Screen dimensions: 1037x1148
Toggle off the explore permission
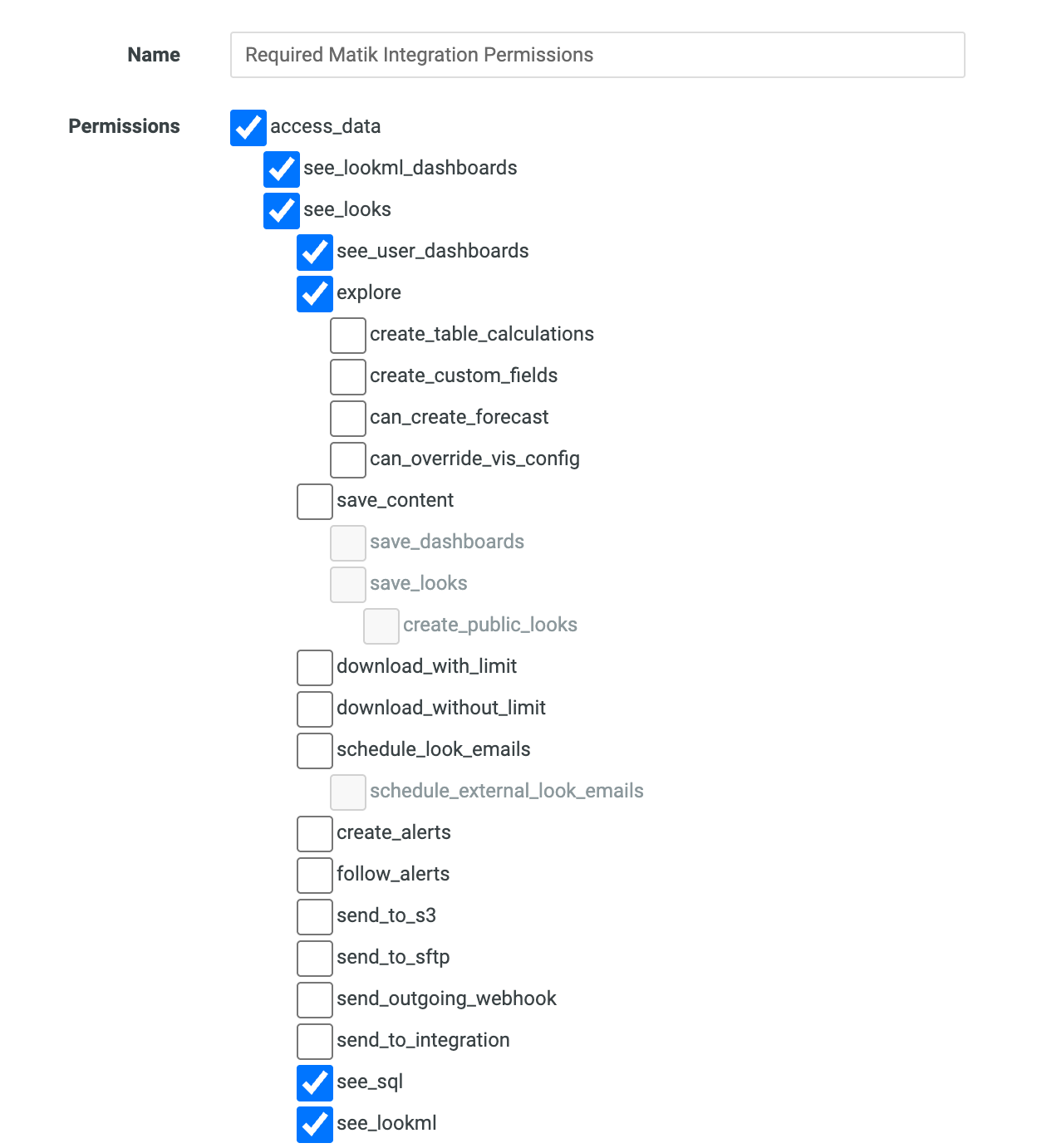[315, 293]
